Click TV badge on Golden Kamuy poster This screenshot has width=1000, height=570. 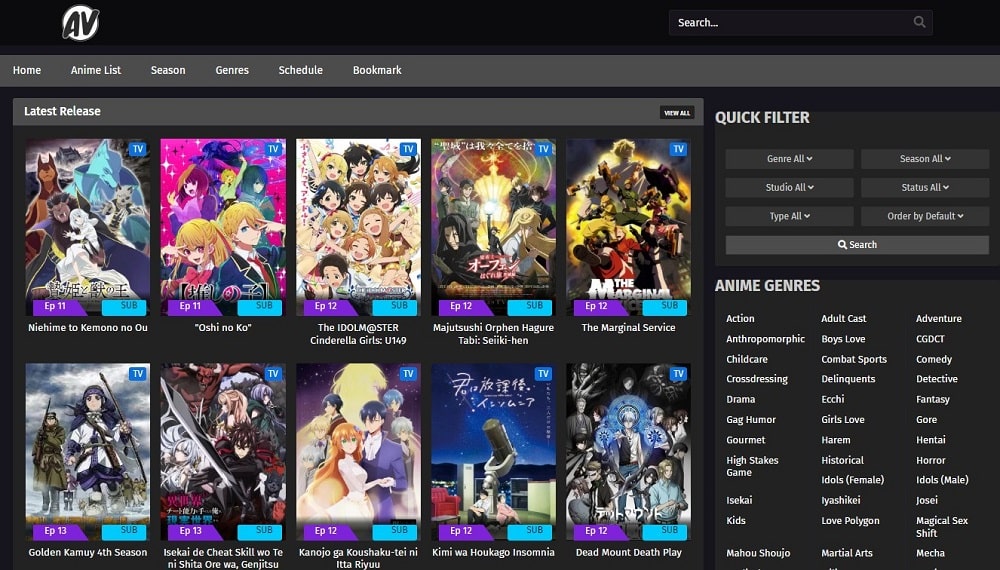click(x=138, y=374)
